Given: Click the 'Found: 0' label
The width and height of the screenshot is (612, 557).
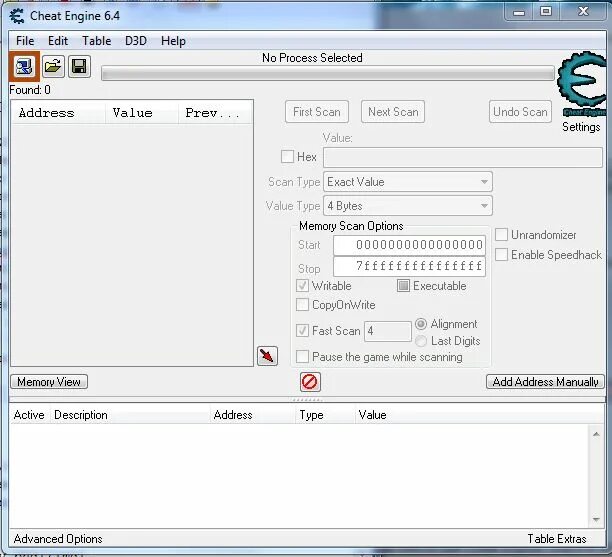Looking at the screenshot, I should (x=30, y=90).
